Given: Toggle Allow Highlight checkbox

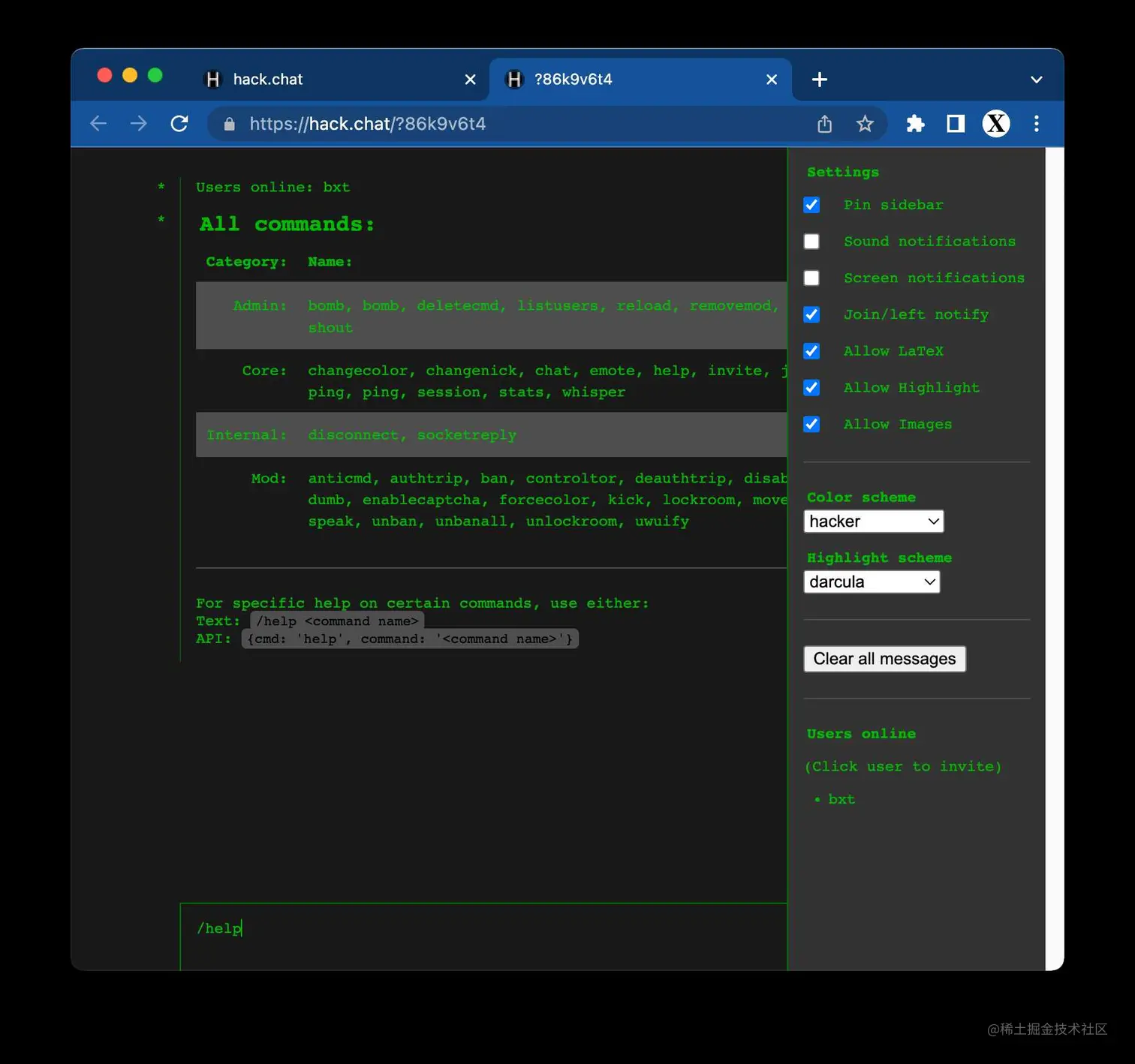Looking at the screenshot, I should click(811, 388).
